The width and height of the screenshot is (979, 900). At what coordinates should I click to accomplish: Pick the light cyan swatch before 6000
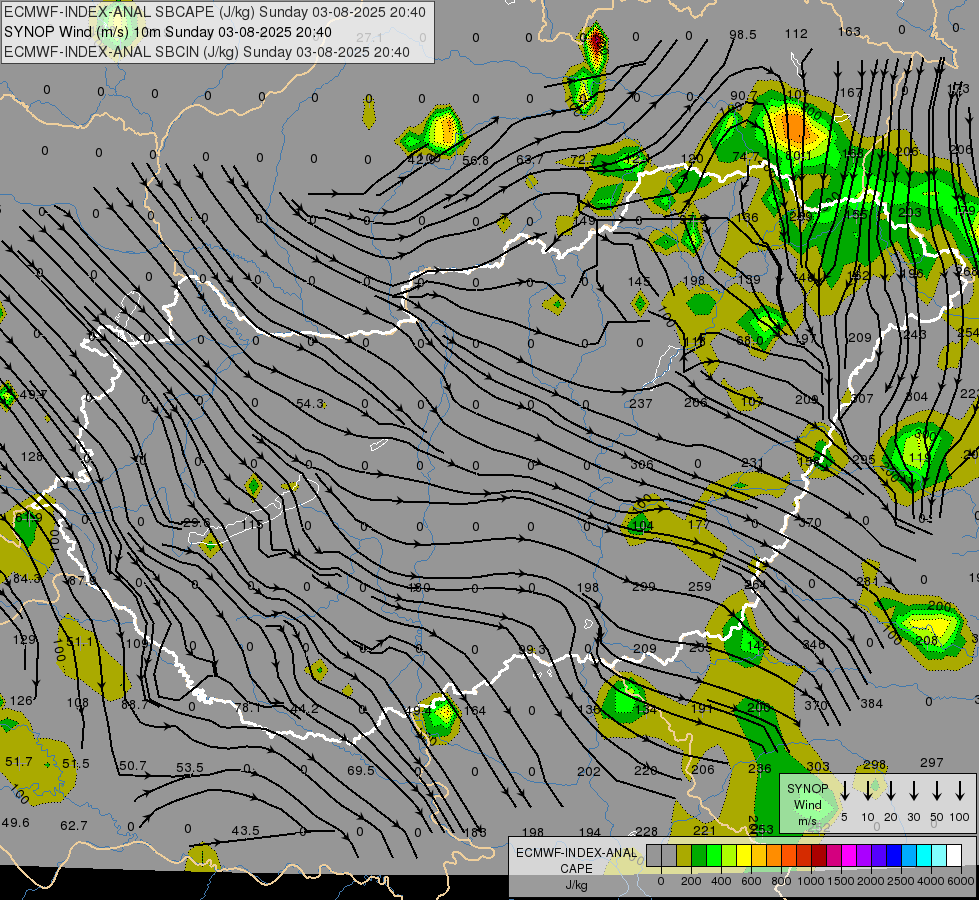(939, 856)
